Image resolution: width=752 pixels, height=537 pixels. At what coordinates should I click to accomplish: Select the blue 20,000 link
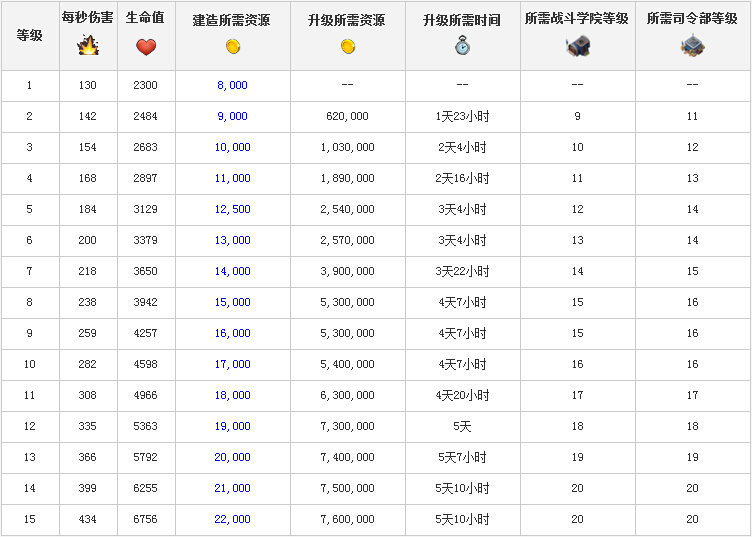pyautogui.click(x=233, y=457)
